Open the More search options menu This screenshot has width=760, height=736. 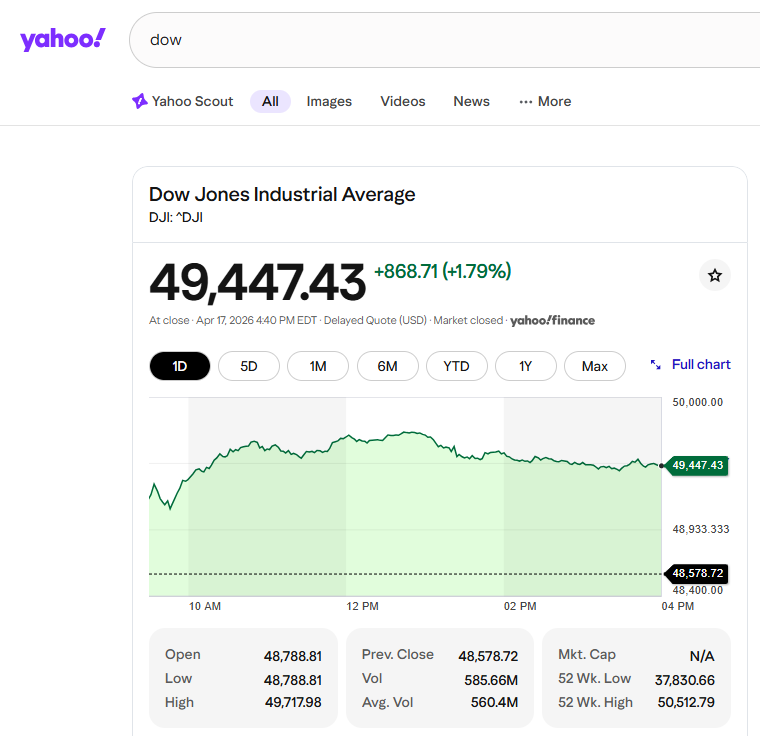[545, 101]
